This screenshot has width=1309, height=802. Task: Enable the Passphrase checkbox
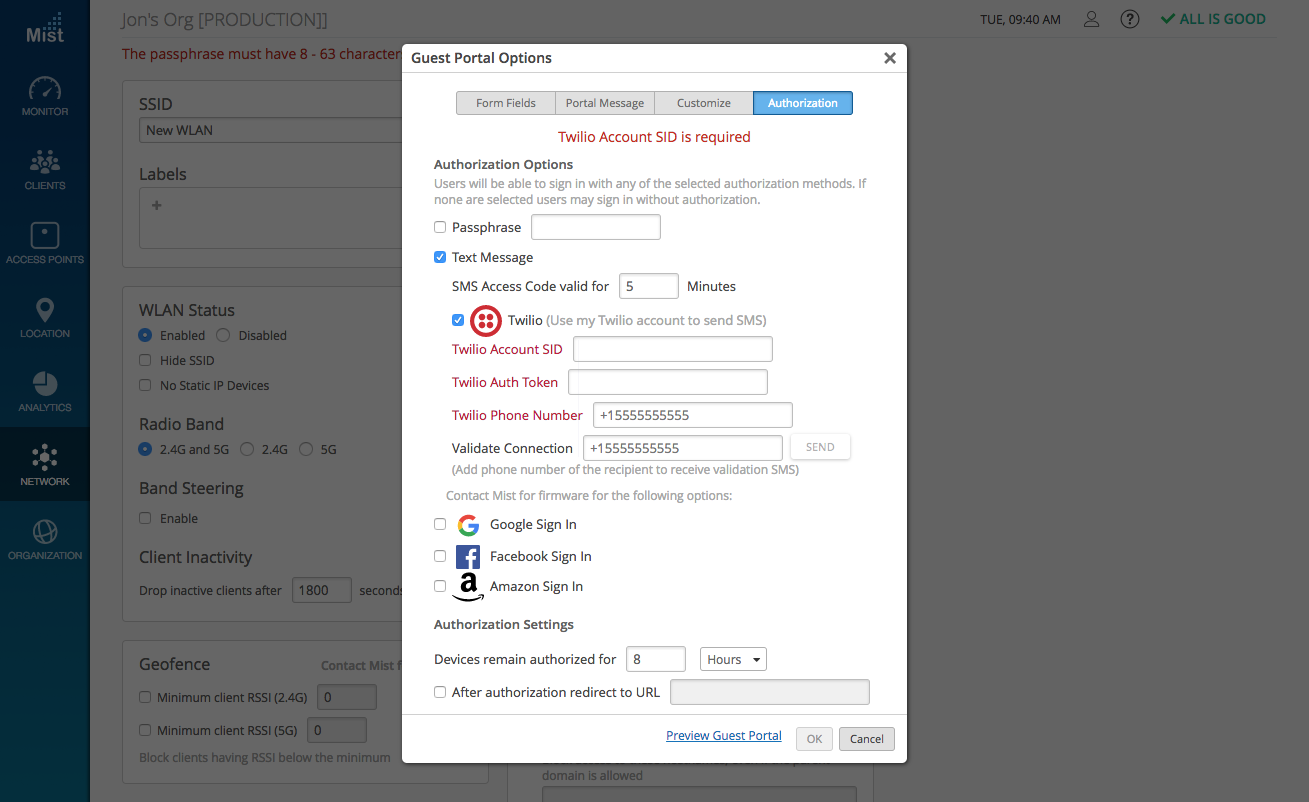coord(440,227)
